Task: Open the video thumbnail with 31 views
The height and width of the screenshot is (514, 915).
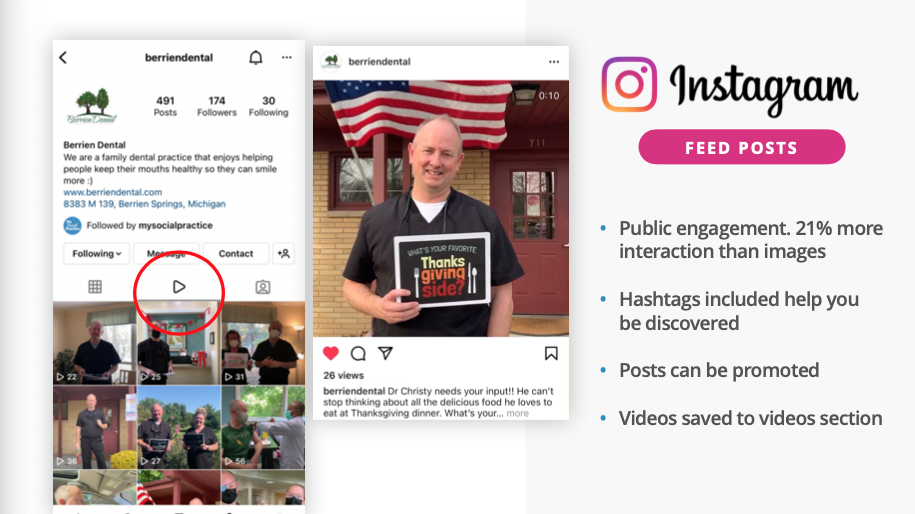Action: (x=263, y=343)
